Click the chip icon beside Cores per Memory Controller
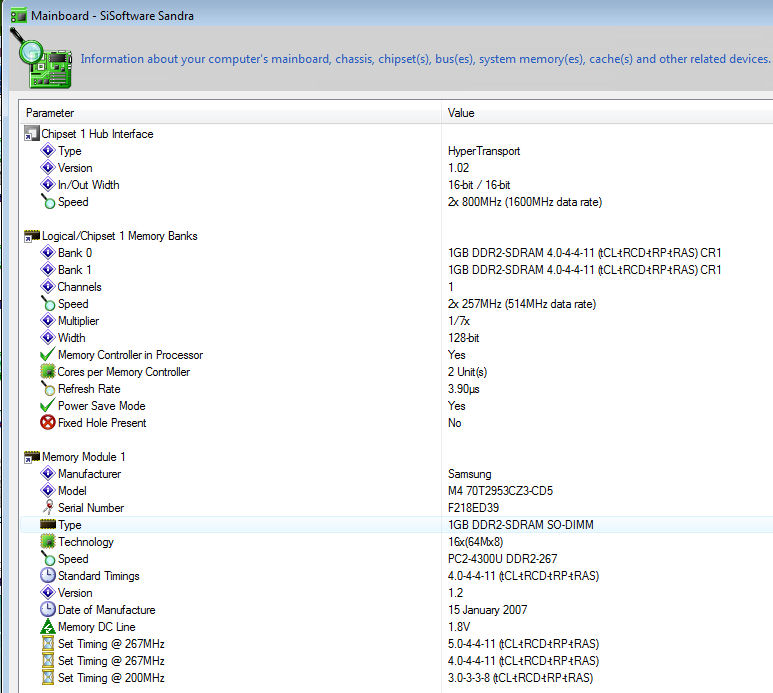773x693 pixels. tap(47, 372)
